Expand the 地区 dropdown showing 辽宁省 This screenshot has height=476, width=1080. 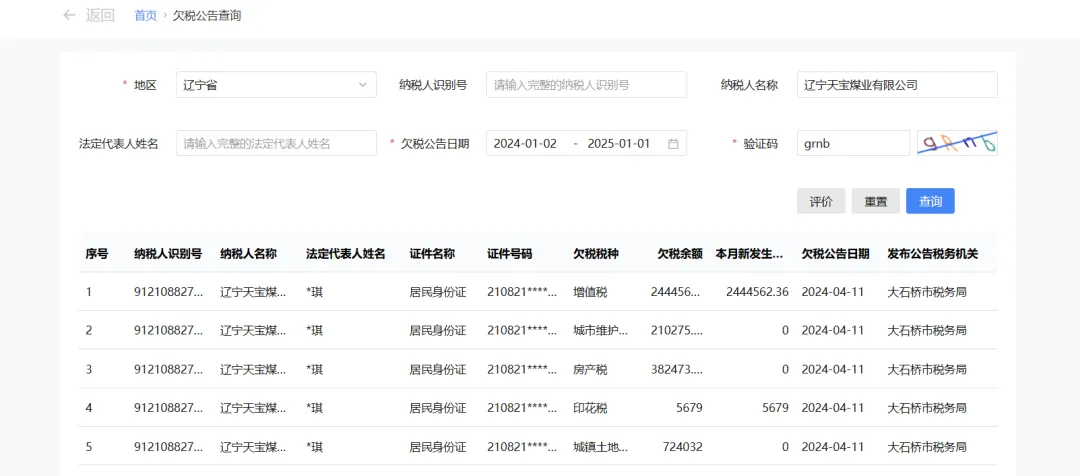[x=276, y=85]
